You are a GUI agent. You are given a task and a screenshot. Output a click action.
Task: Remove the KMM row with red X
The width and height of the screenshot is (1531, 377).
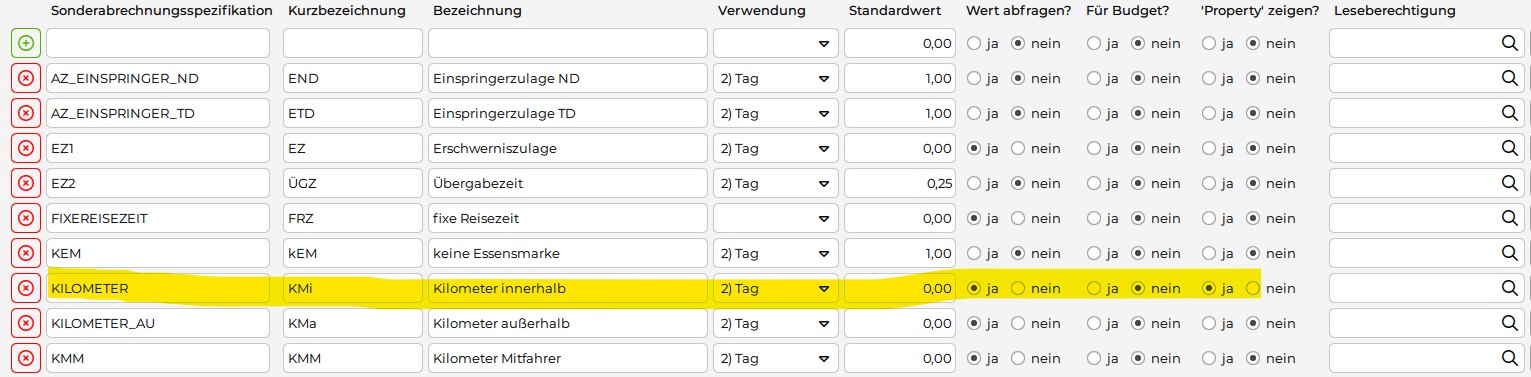click(26, 358)
